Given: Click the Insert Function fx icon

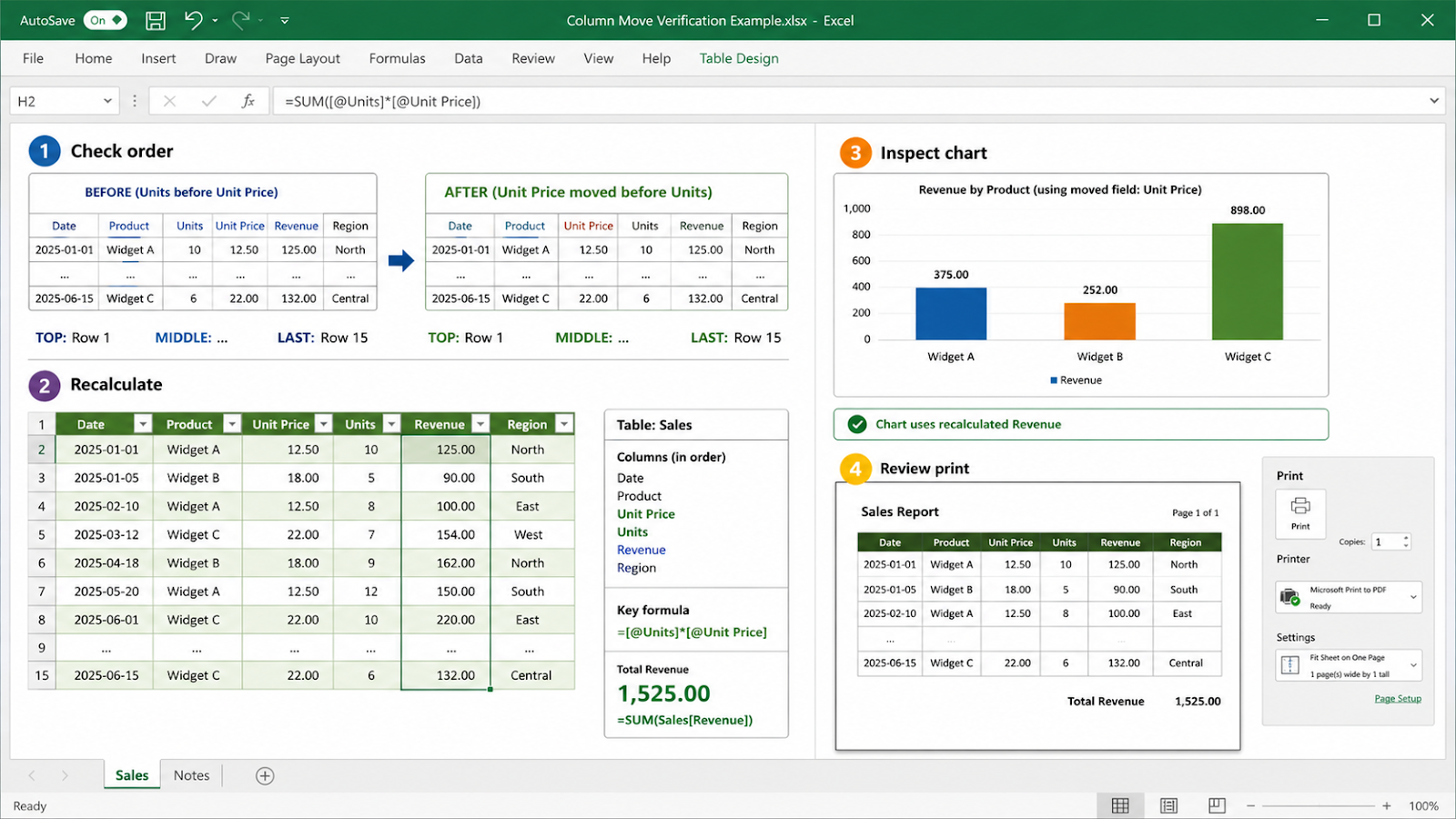Looking at the screenshot, I should tap(248, 101).
